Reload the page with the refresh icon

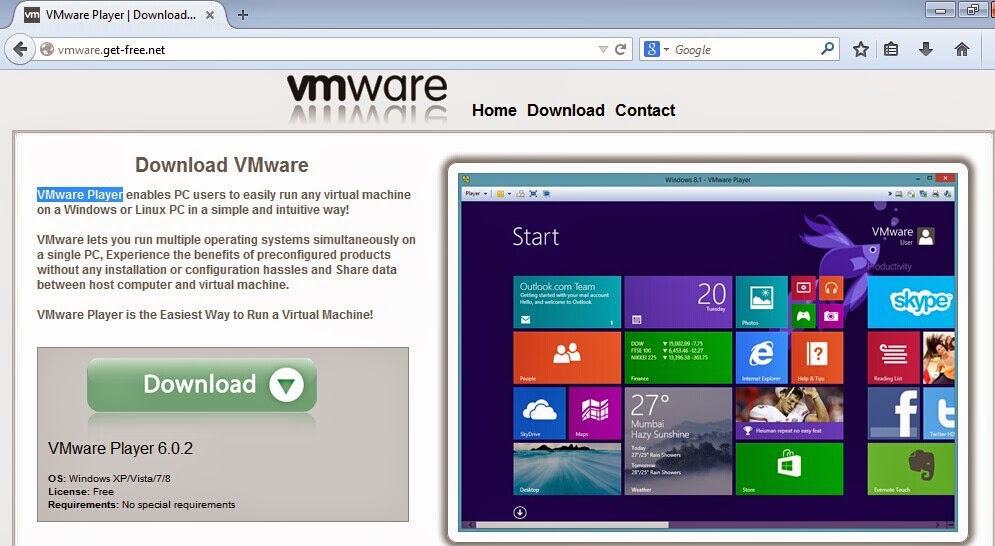coord(621,49)
